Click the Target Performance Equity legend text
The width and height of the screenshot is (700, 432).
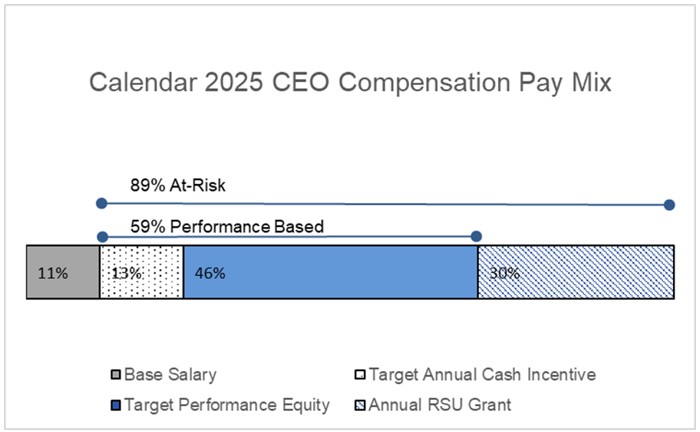pyautogui.click(x=227, y=405)
